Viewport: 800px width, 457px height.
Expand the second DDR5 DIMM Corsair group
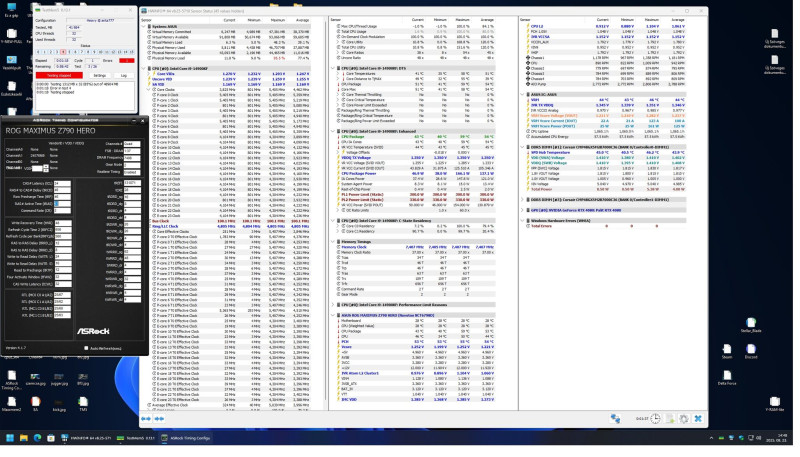(522, 200)
